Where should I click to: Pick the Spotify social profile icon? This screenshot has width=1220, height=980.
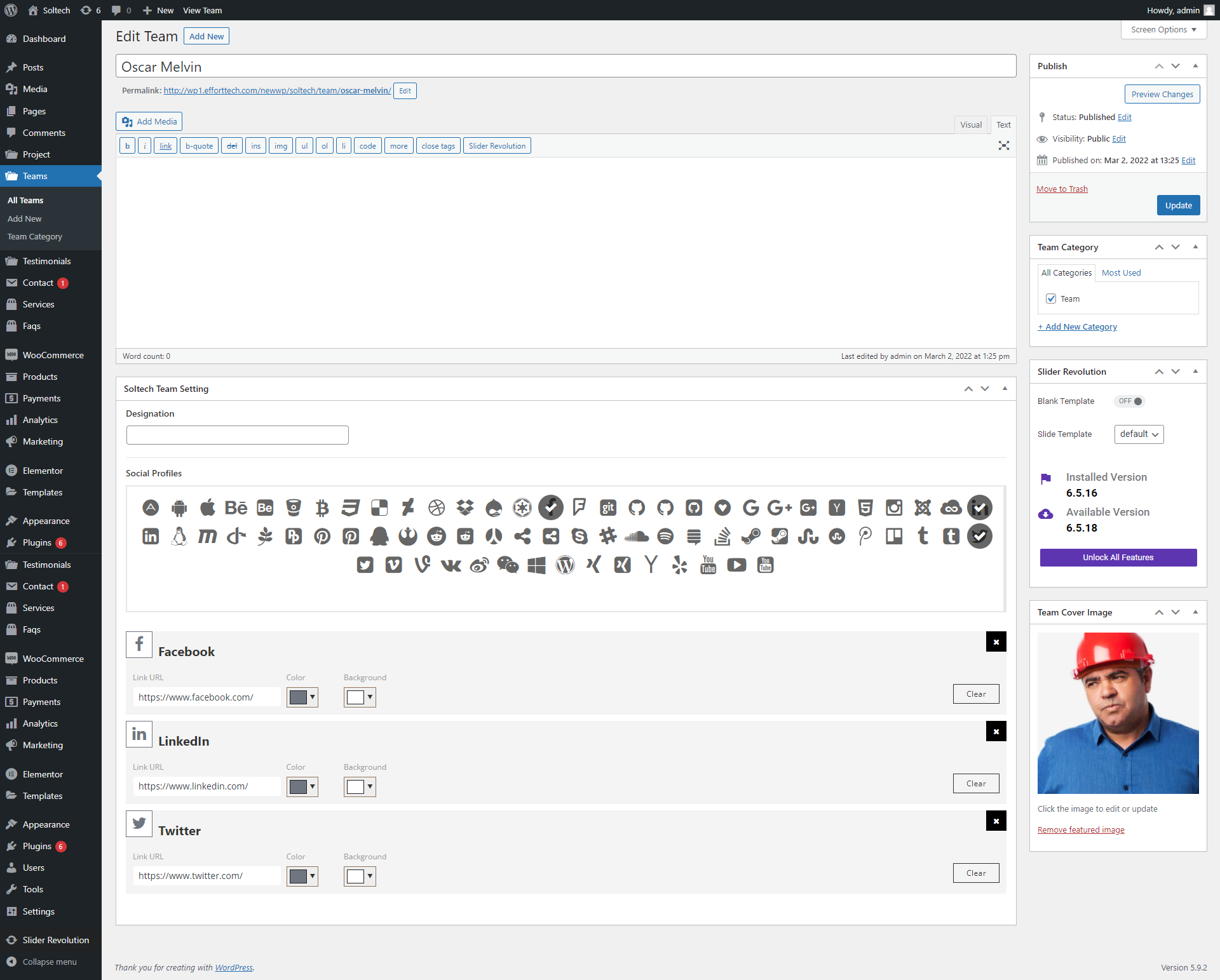[665, 536]
